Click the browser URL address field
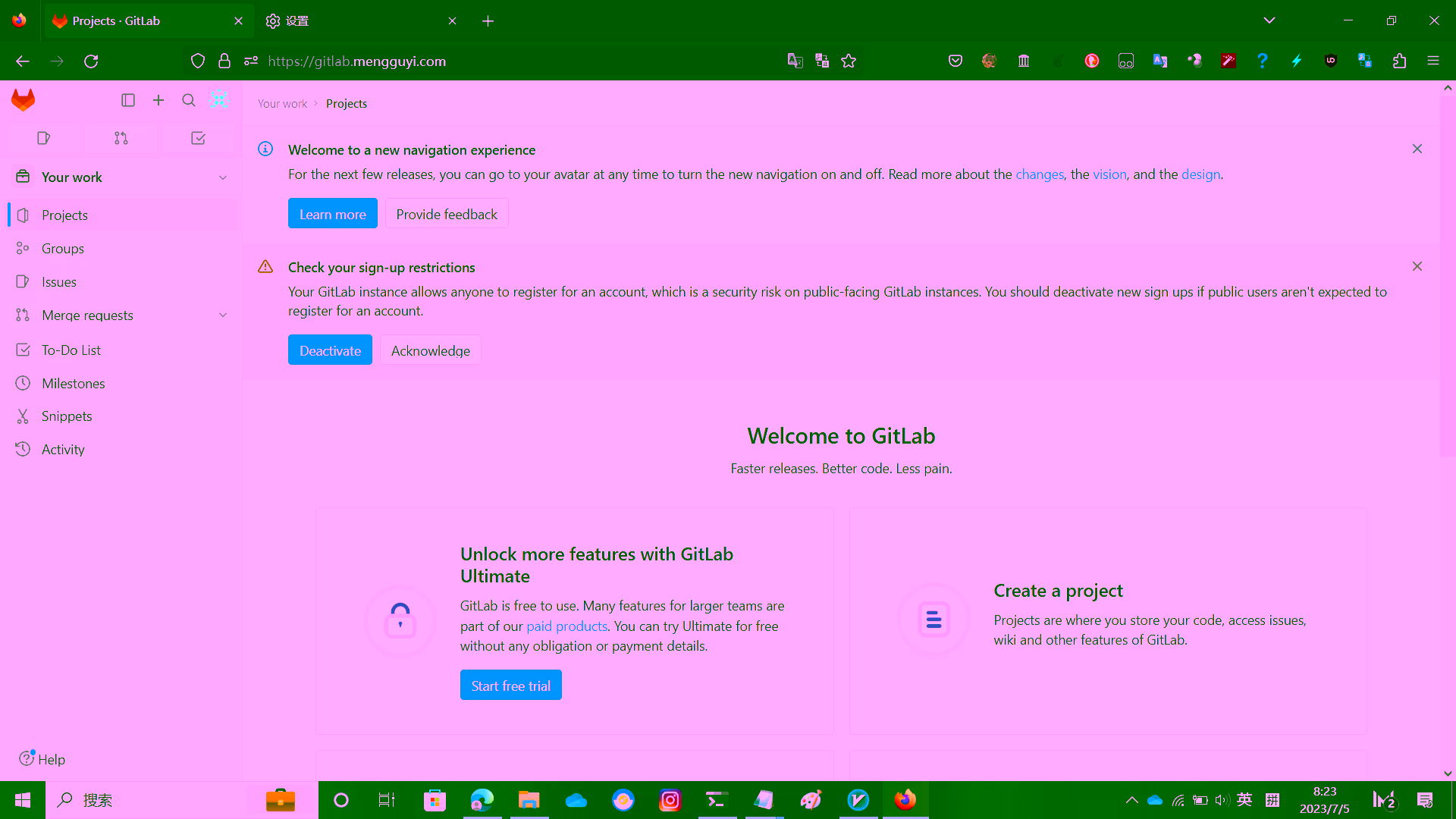This screenshot has width=1456, height=819. pos(516,61)
